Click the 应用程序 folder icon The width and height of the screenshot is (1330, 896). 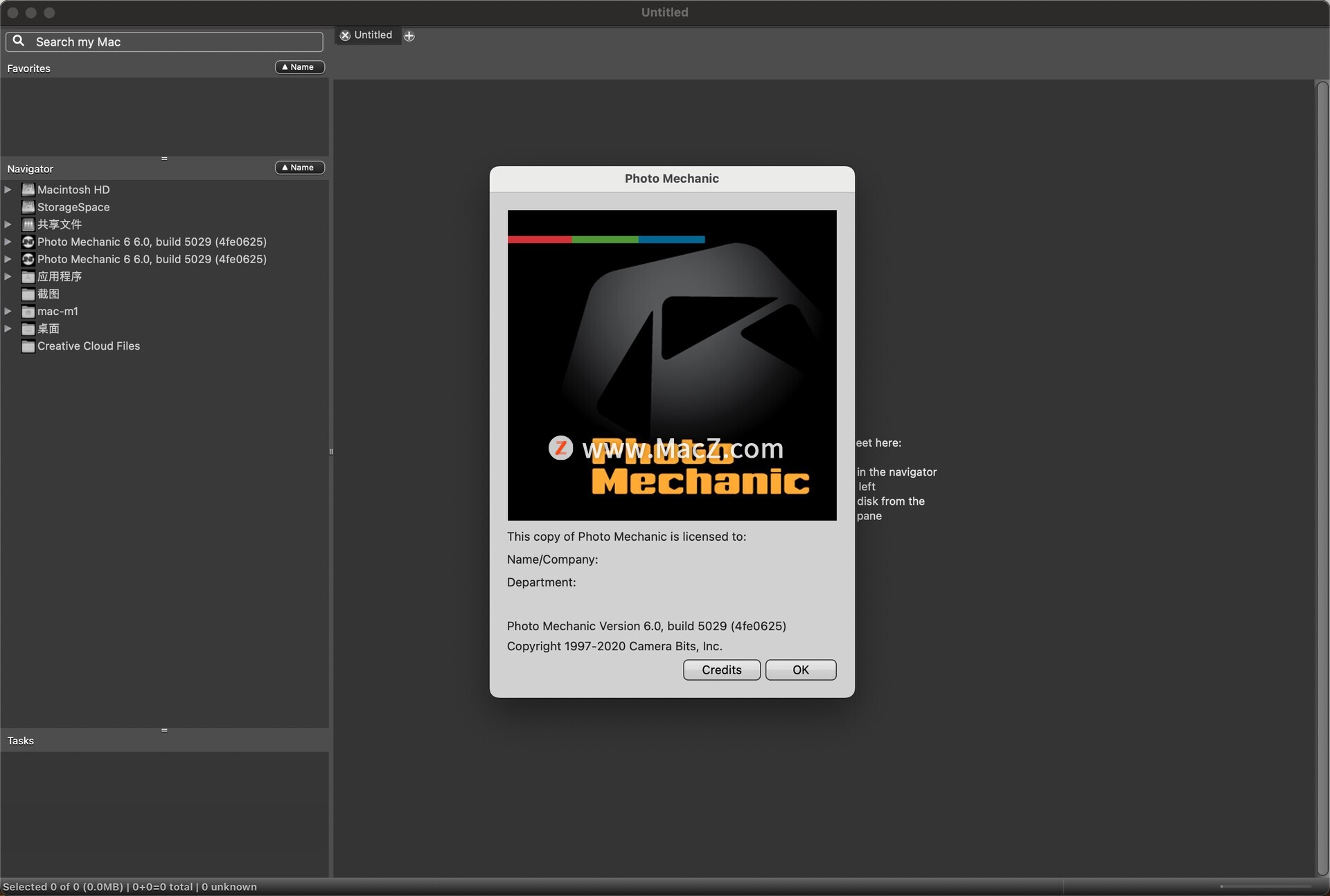click(x=28, y=276)
